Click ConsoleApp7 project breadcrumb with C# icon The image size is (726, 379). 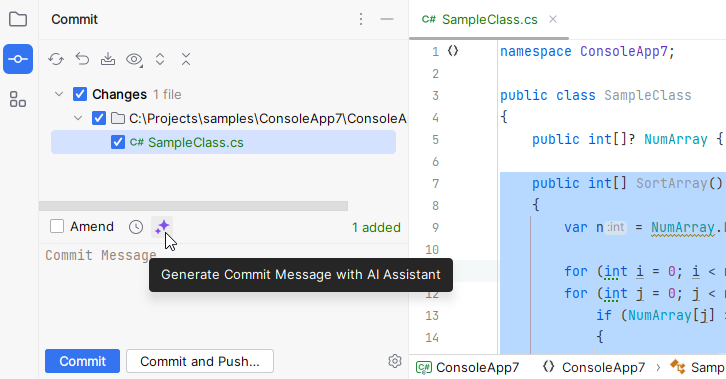coord(468,367)
